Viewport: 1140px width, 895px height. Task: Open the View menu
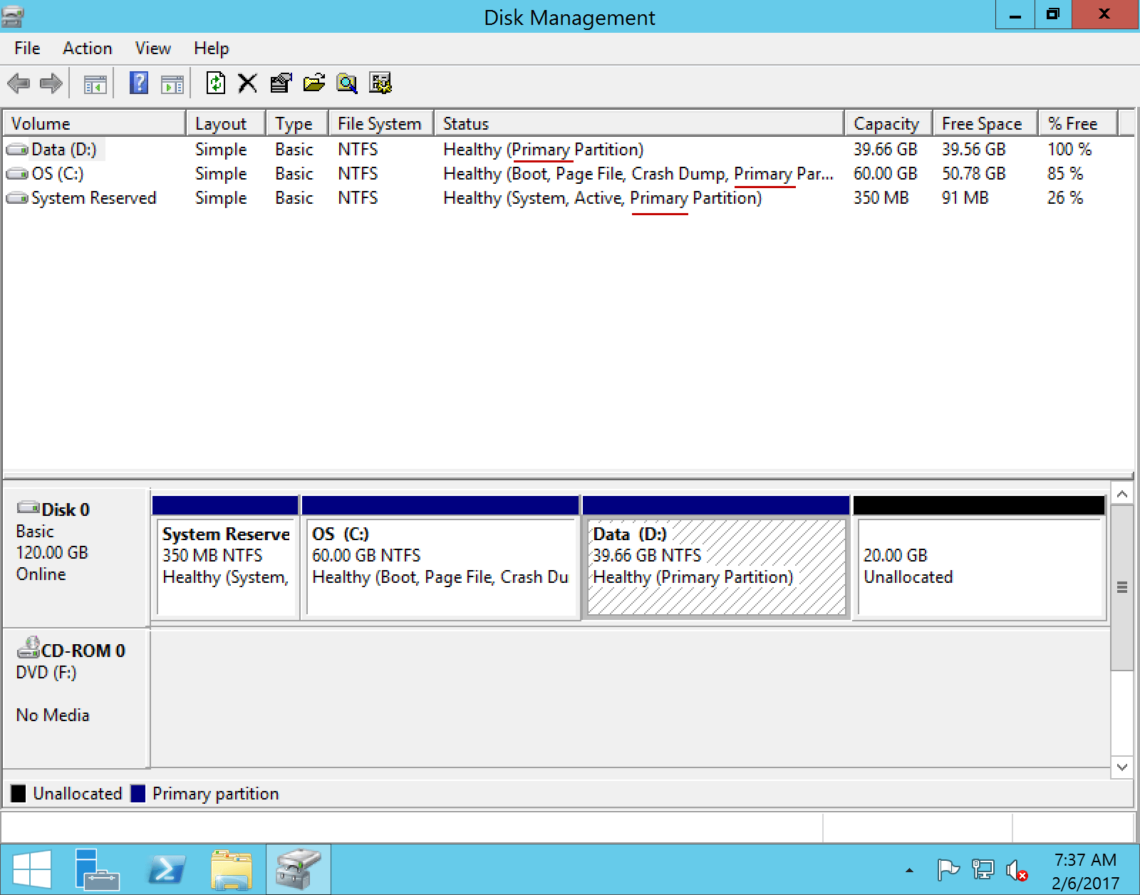tap(152, 48)
